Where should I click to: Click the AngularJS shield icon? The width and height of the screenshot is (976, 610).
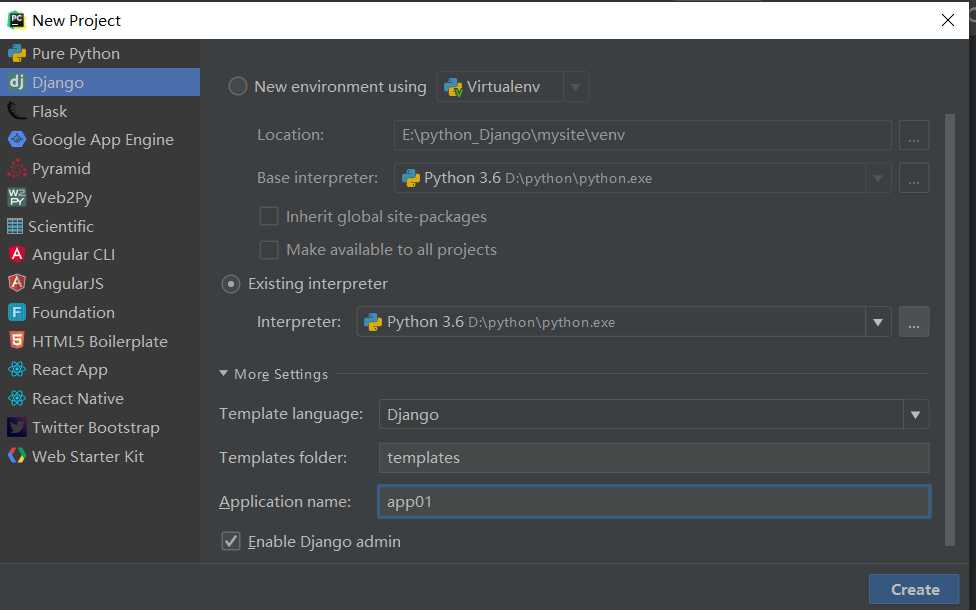17,283
